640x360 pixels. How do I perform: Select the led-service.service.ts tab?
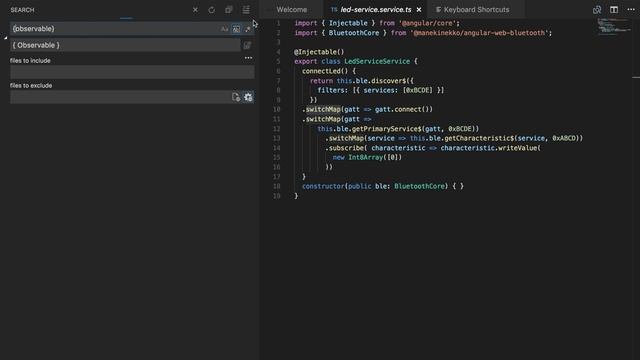[376, 9]
